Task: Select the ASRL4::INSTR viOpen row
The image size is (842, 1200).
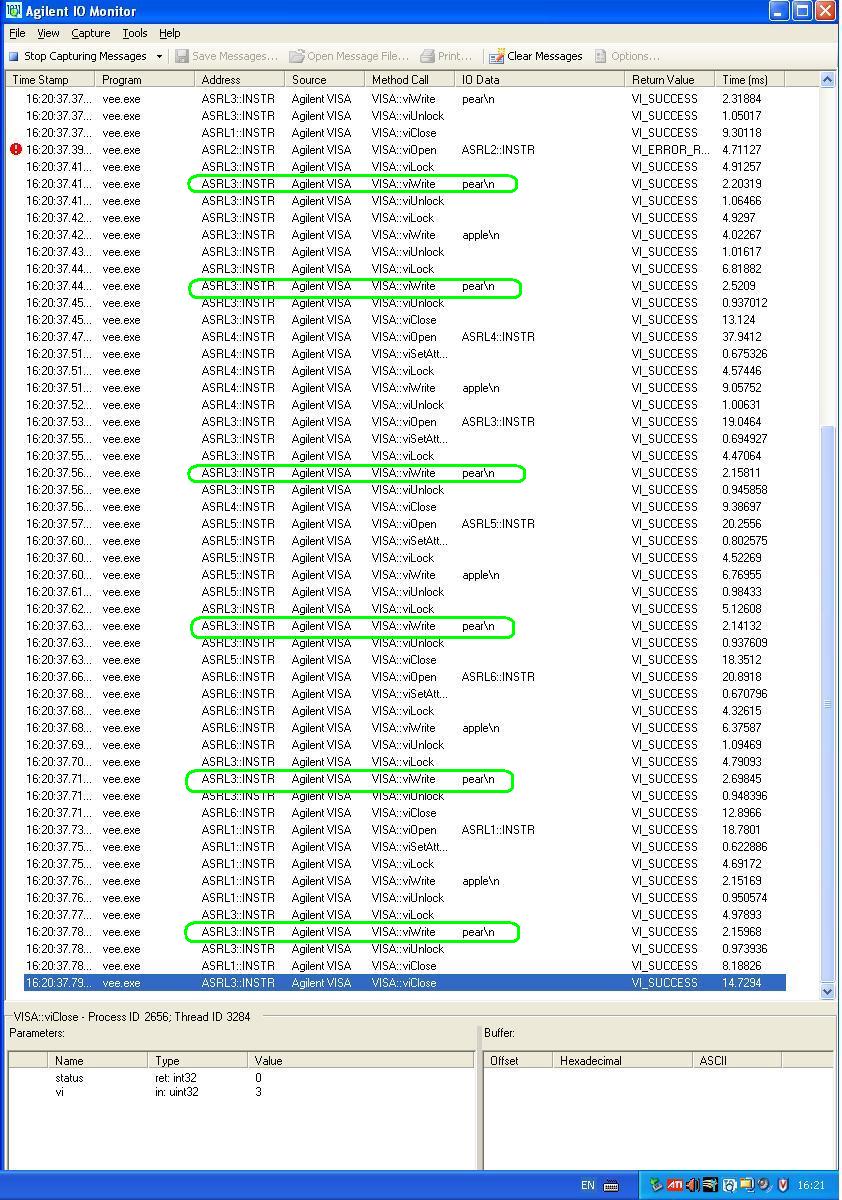Action: click(400, 337)
